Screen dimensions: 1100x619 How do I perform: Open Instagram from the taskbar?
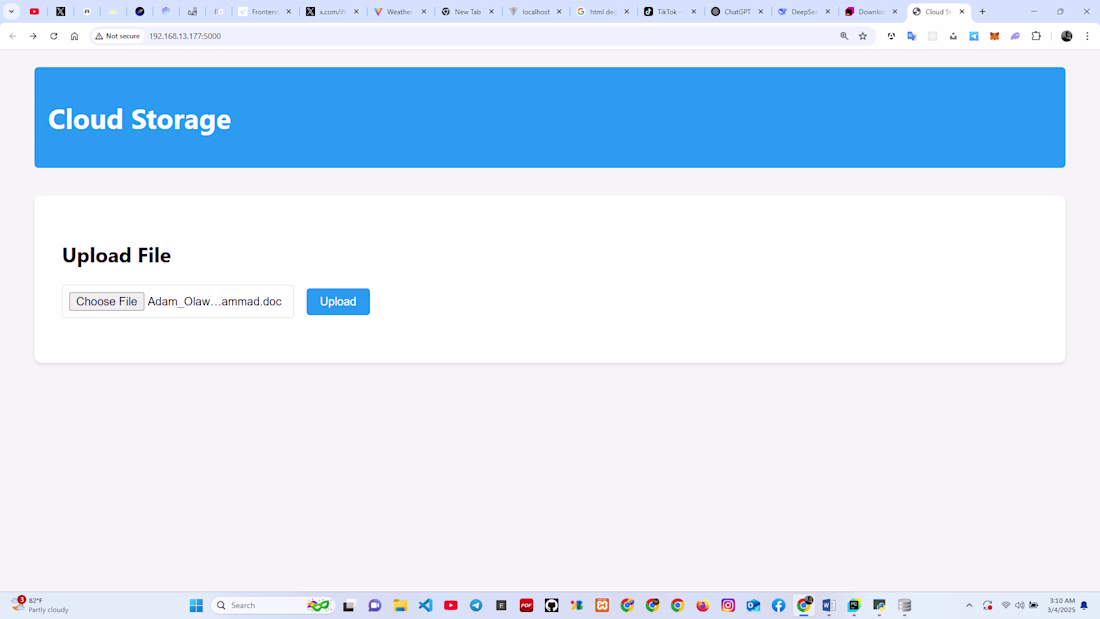click(x=727, y=605)
